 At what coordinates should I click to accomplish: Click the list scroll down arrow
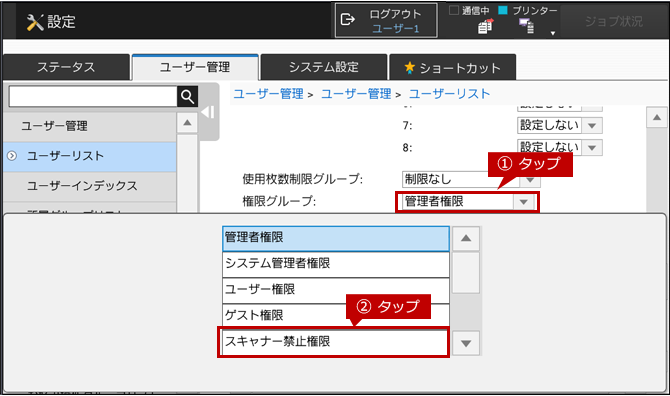coord(466,343)
